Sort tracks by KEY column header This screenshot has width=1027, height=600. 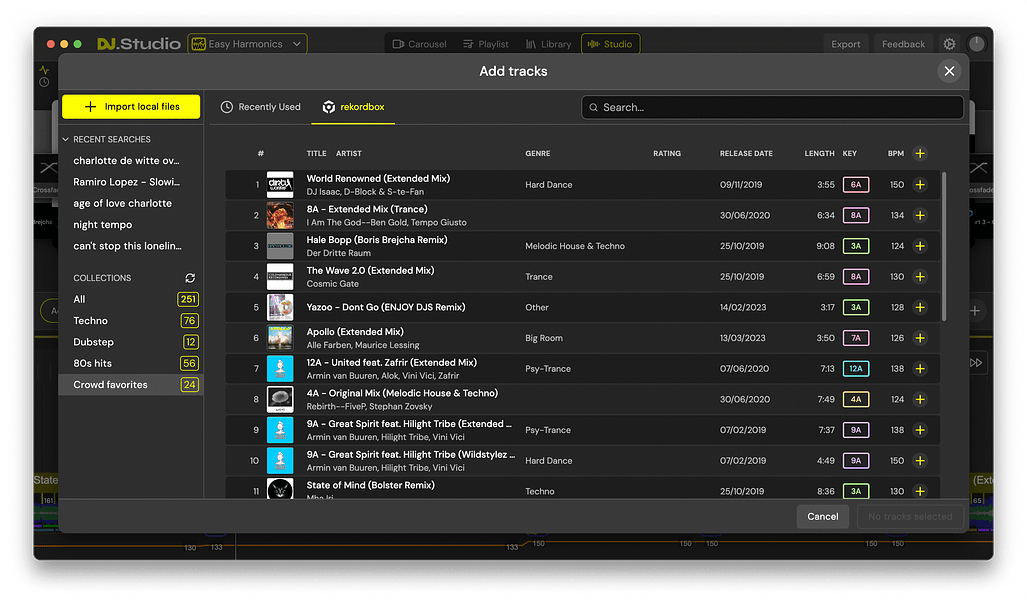[x=850, y=153]
